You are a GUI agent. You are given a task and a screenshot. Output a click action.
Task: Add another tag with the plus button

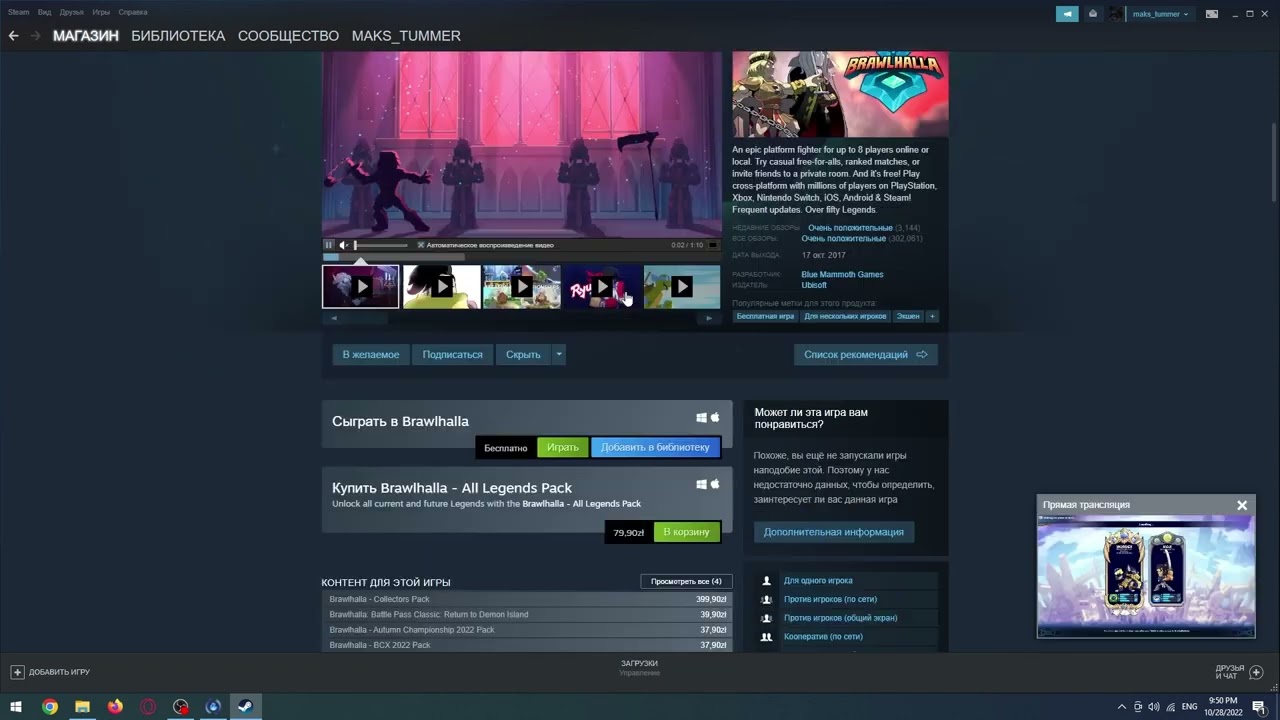click(932, 316)
